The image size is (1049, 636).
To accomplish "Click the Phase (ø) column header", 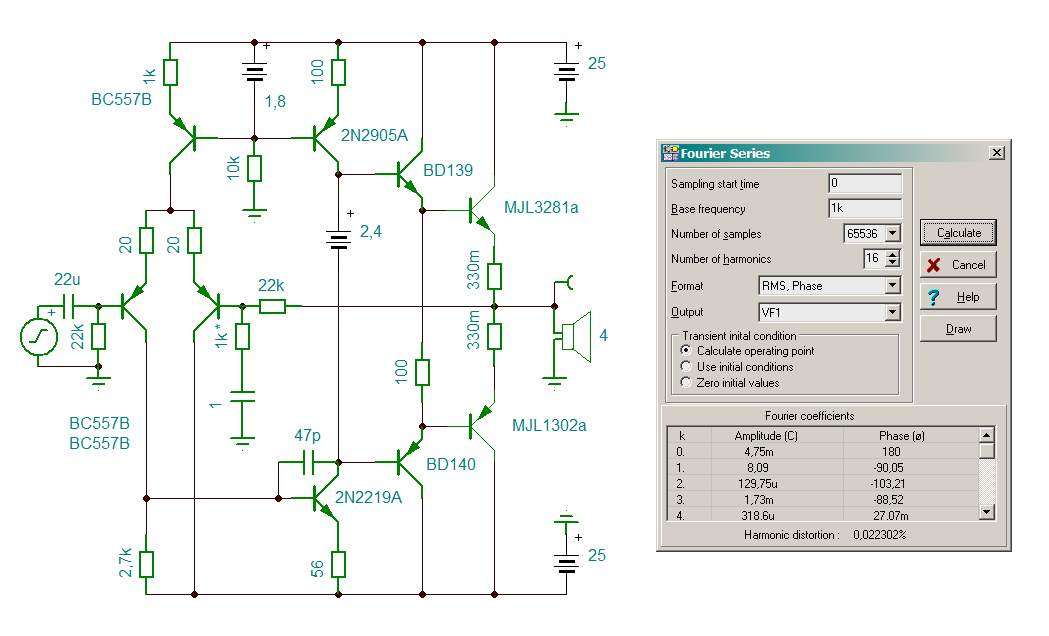I will (902, 436).
